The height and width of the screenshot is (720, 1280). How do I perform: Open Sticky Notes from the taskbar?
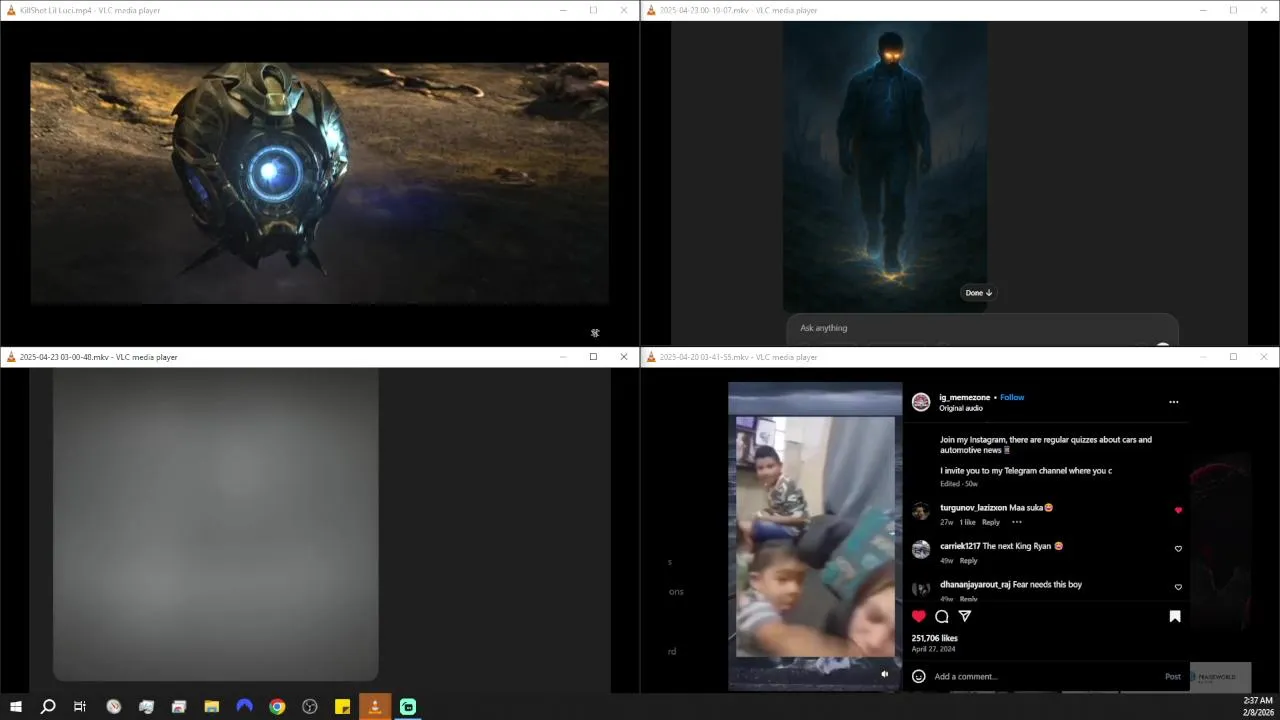[x=342, y=707]
